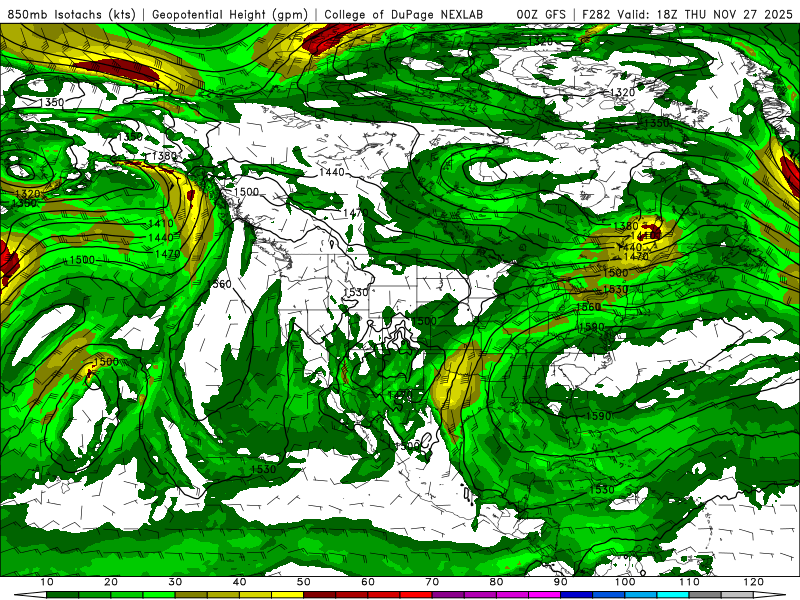Click the dark blue legend swatch starting at 90

click(x=577, y=595)
